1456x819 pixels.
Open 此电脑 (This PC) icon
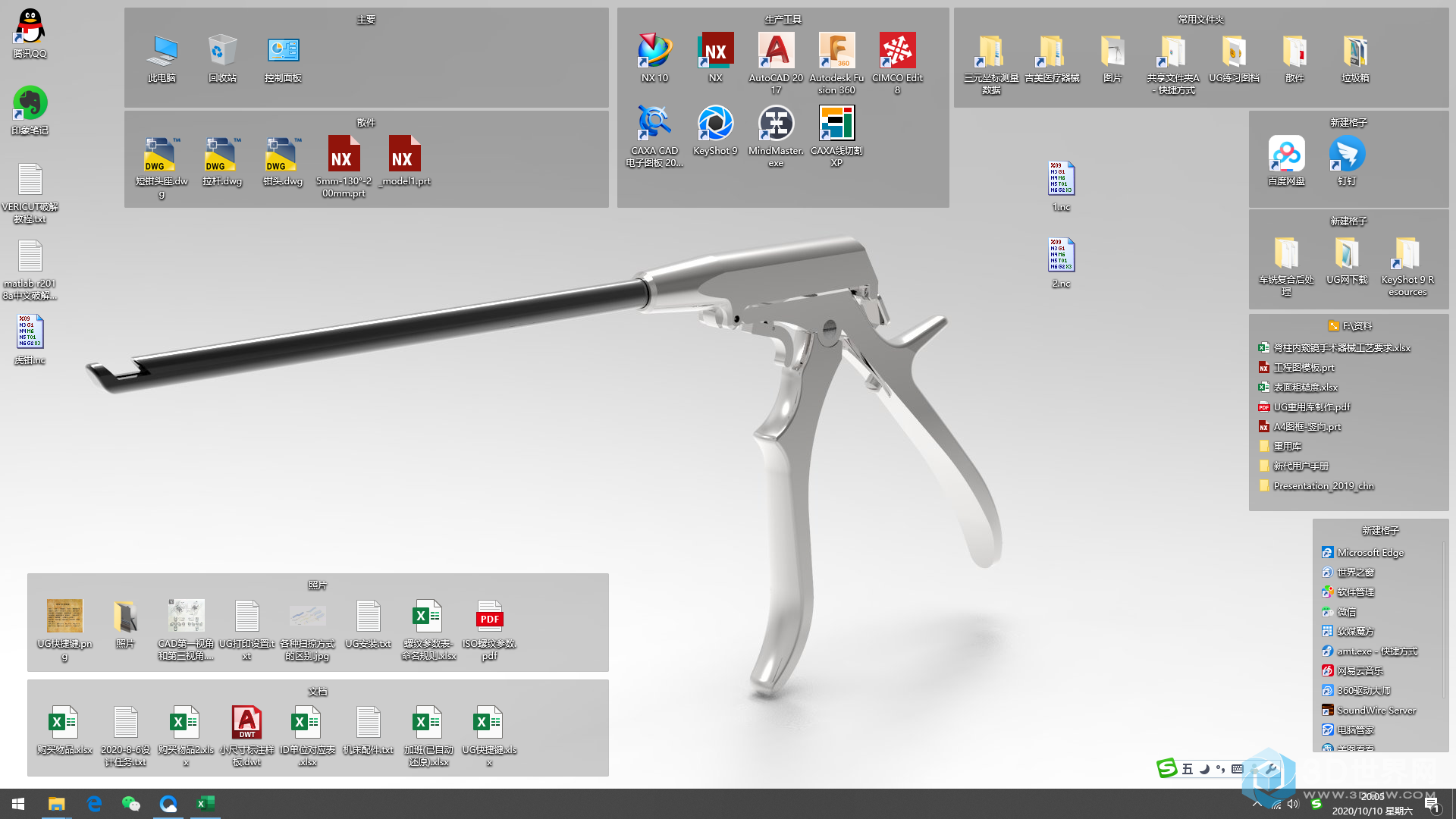(x=162, y=58)
